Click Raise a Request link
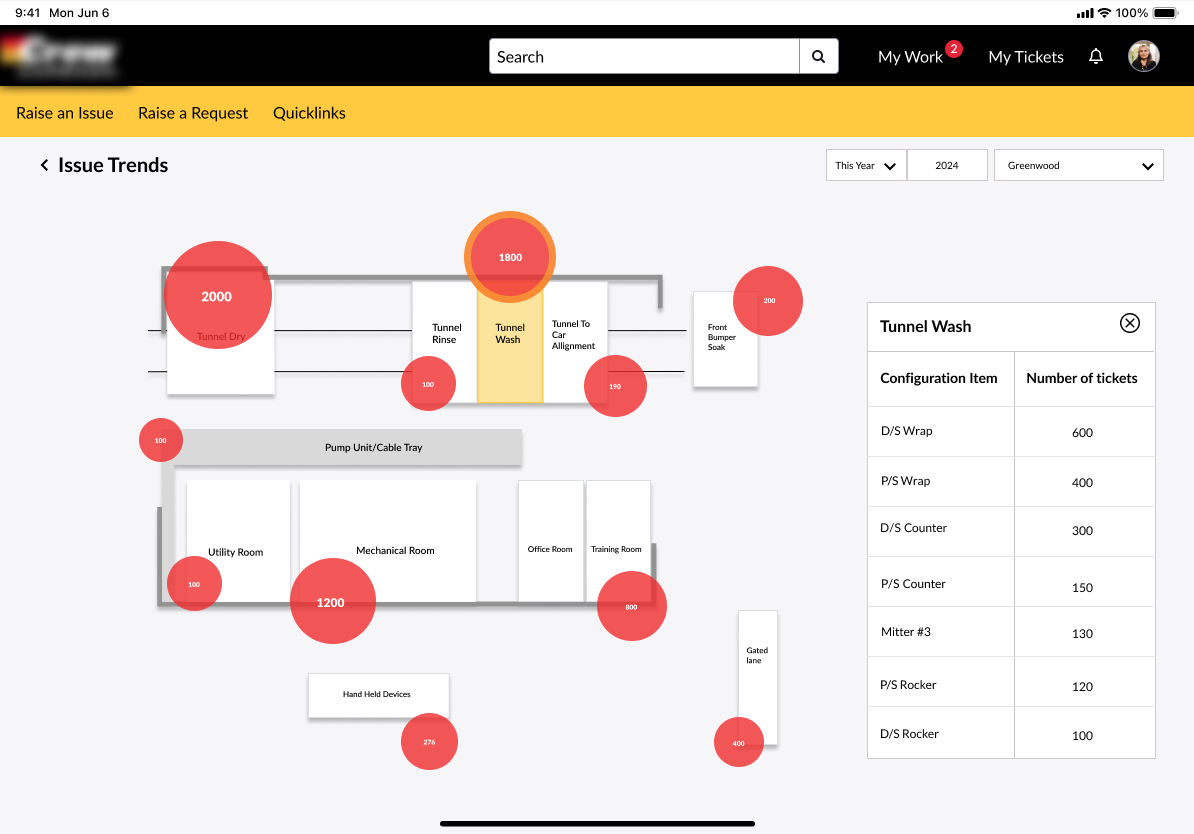This screenshot has width=1194, height=834. click(193, 113)
